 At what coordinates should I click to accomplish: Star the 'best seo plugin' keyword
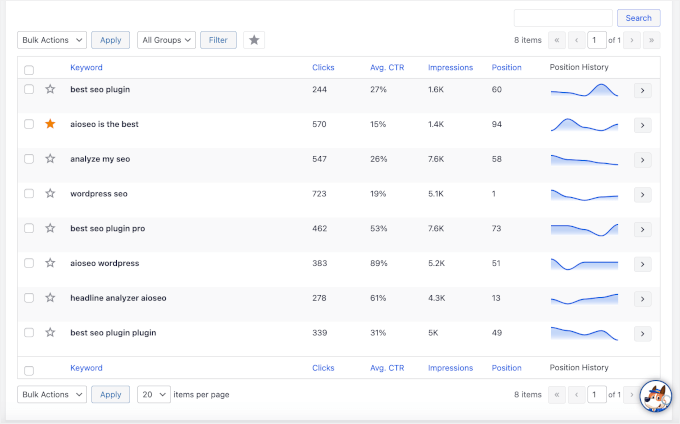[50, 89]
